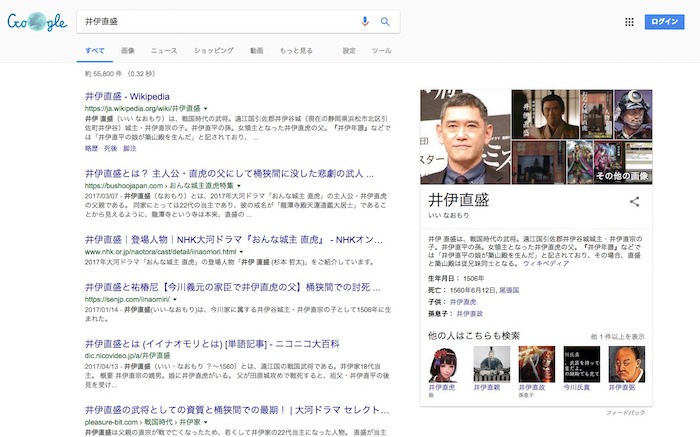Image resolution: width=700 pixels, height=437 pixels.
Task: Open the もっと見る more menu
Action: pos(296,50)
